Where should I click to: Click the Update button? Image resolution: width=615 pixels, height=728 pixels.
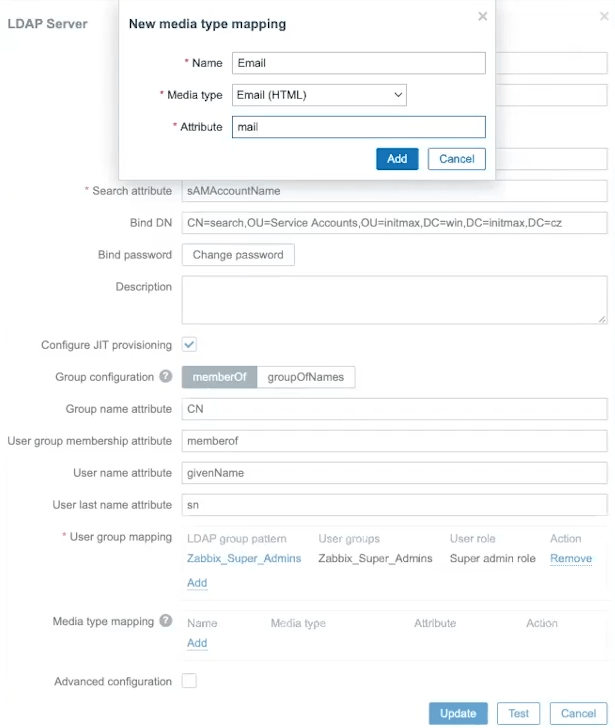pyautogui.click(x=458, y=713)
